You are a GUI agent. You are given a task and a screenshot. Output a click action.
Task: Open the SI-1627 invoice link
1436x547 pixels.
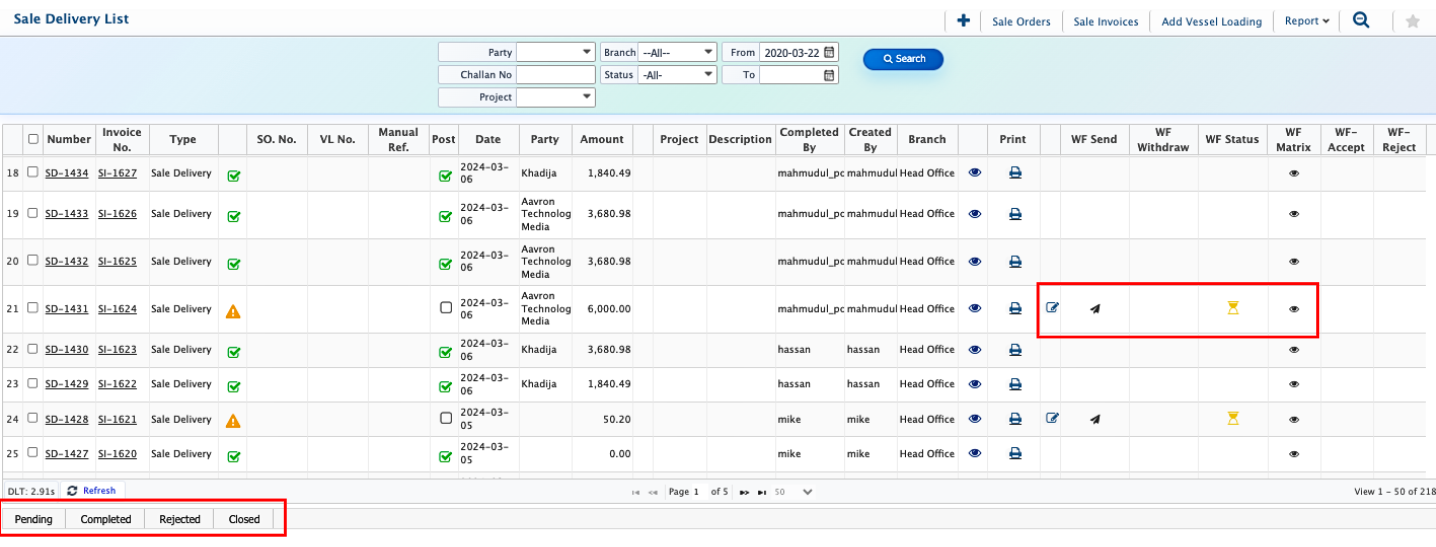coord(117,173)
